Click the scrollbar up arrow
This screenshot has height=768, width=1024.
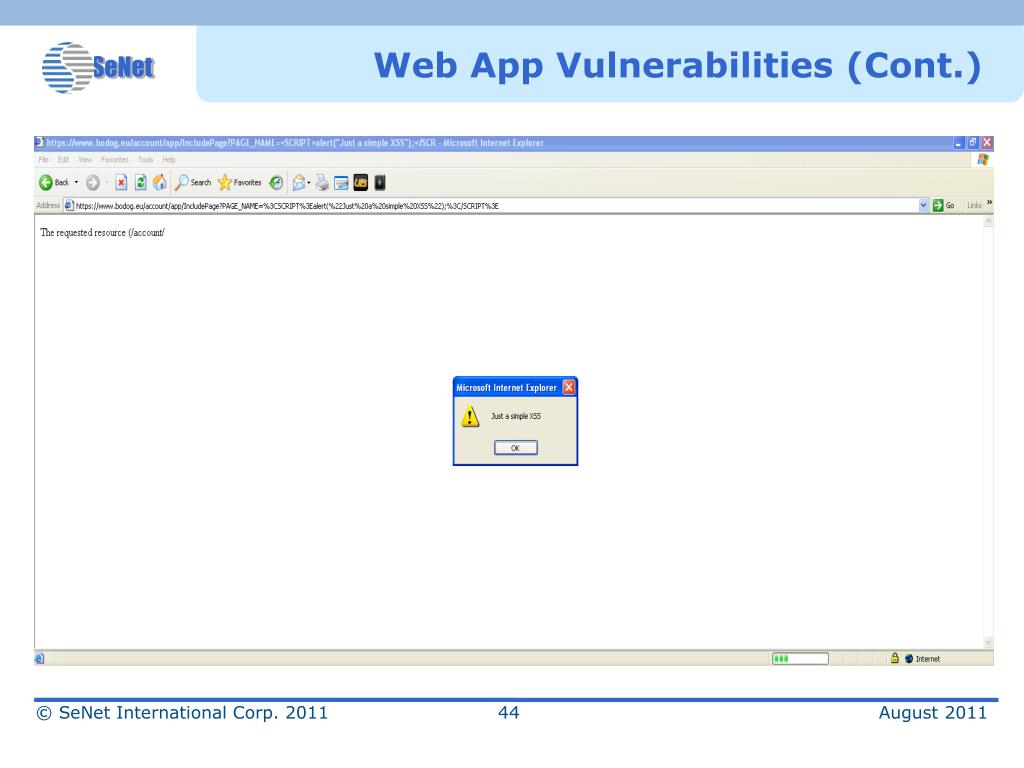tap(989, 222)
